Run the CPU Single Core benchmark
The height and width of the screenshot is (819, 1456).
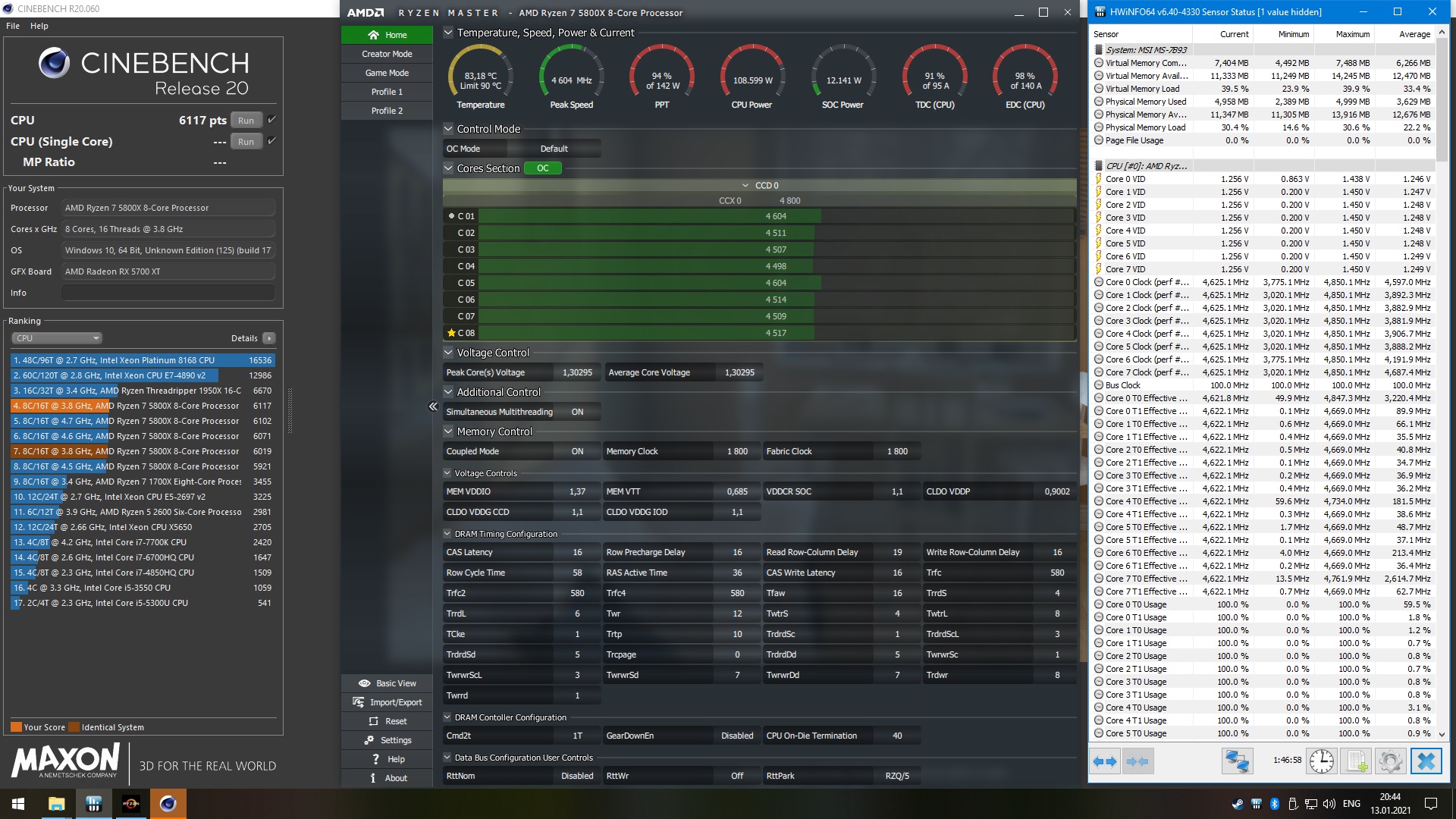coord(246,142)
